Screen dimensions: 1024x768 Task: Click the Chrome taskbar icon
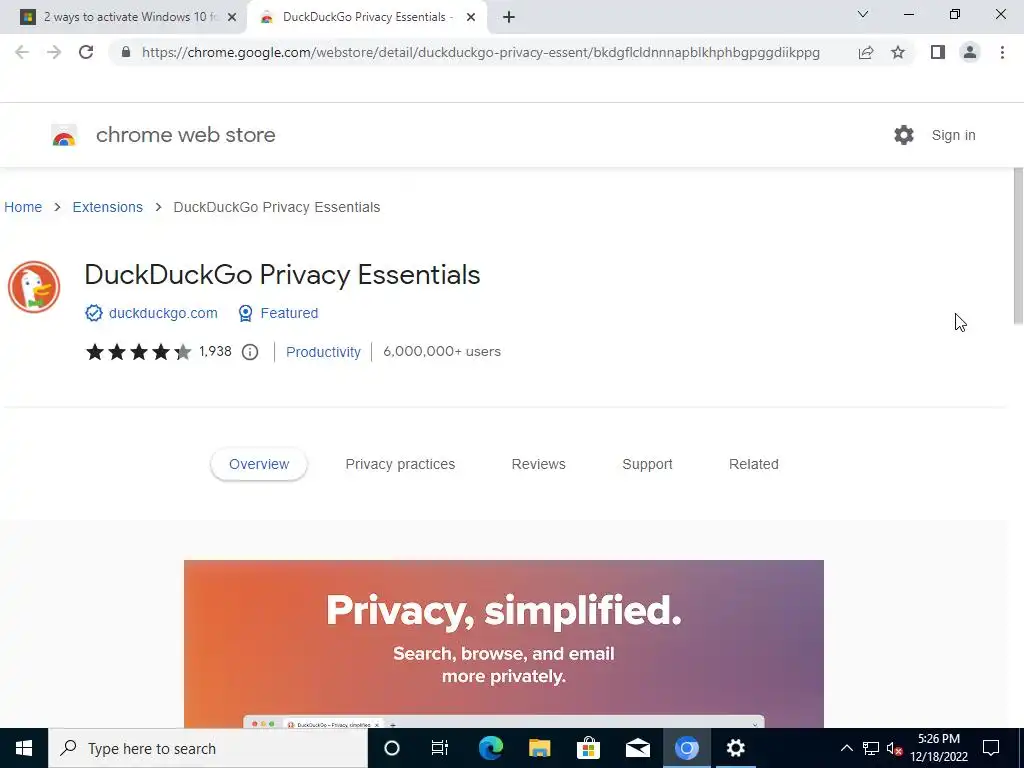click(686, 748)
